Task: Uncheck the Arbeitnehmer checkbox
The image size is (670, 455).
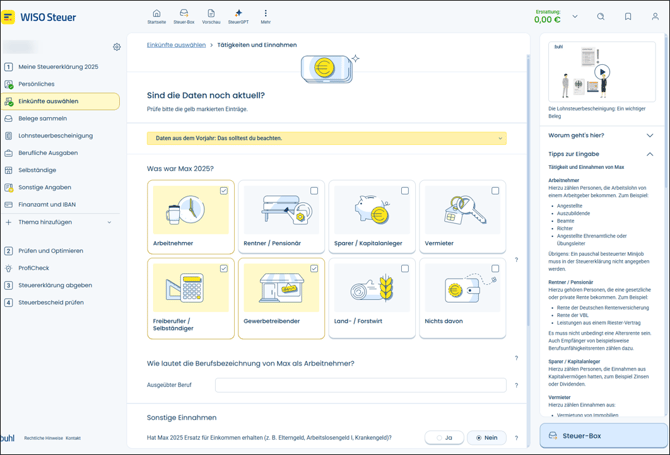Action: (x=223, y=191)
